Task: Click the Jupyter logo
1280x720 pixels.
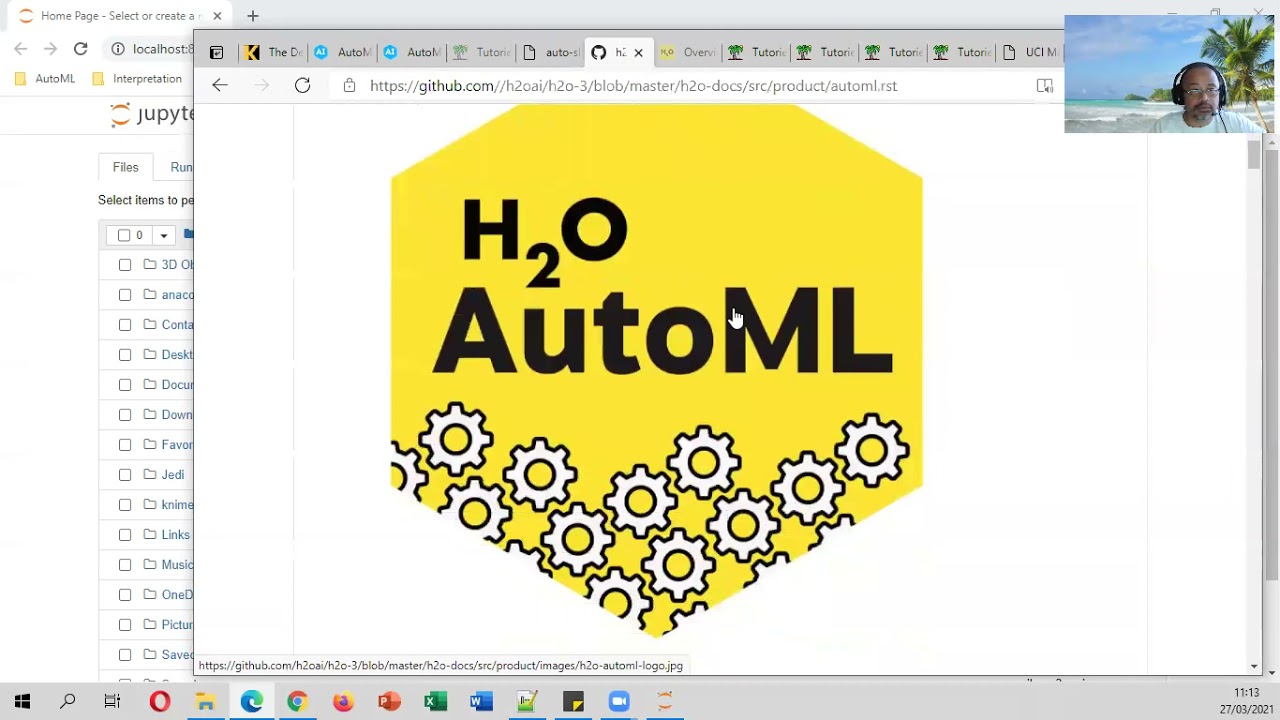Action: [x=152, y=114]
